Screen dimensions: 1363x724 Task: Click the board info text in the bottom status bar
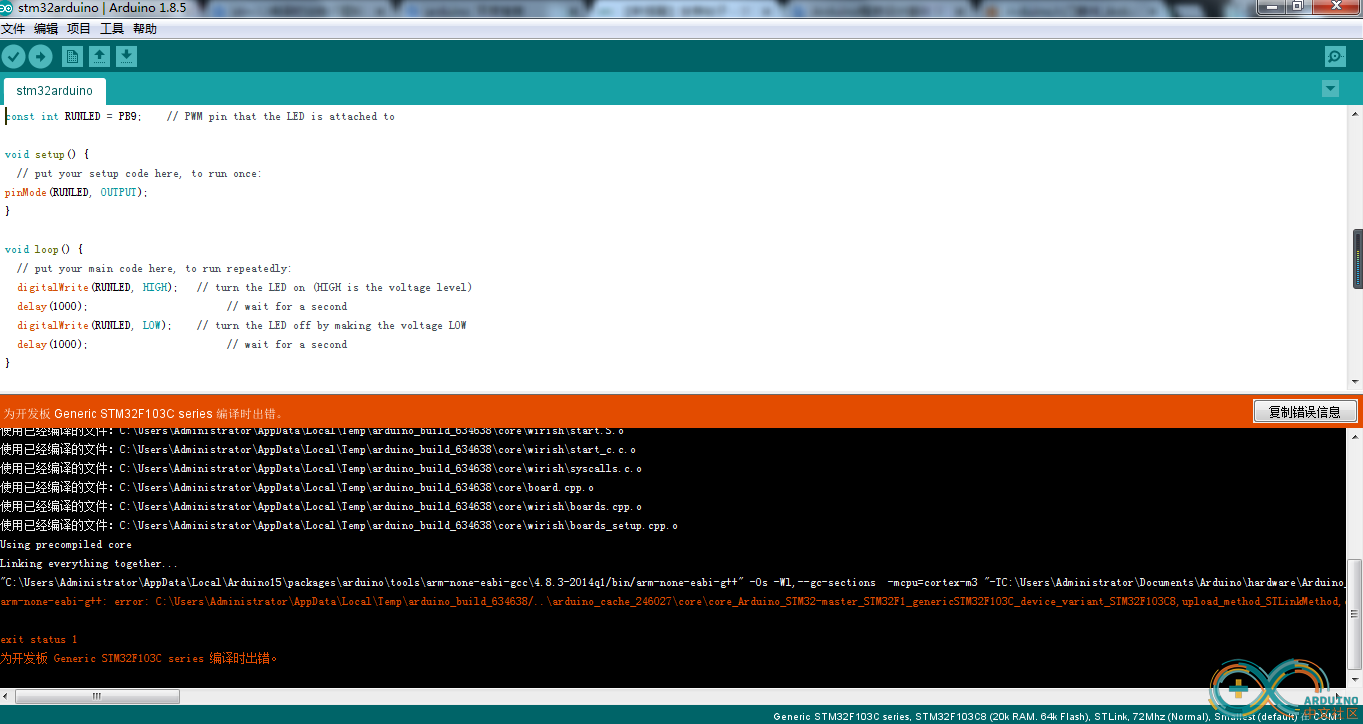coord(1057,717)
